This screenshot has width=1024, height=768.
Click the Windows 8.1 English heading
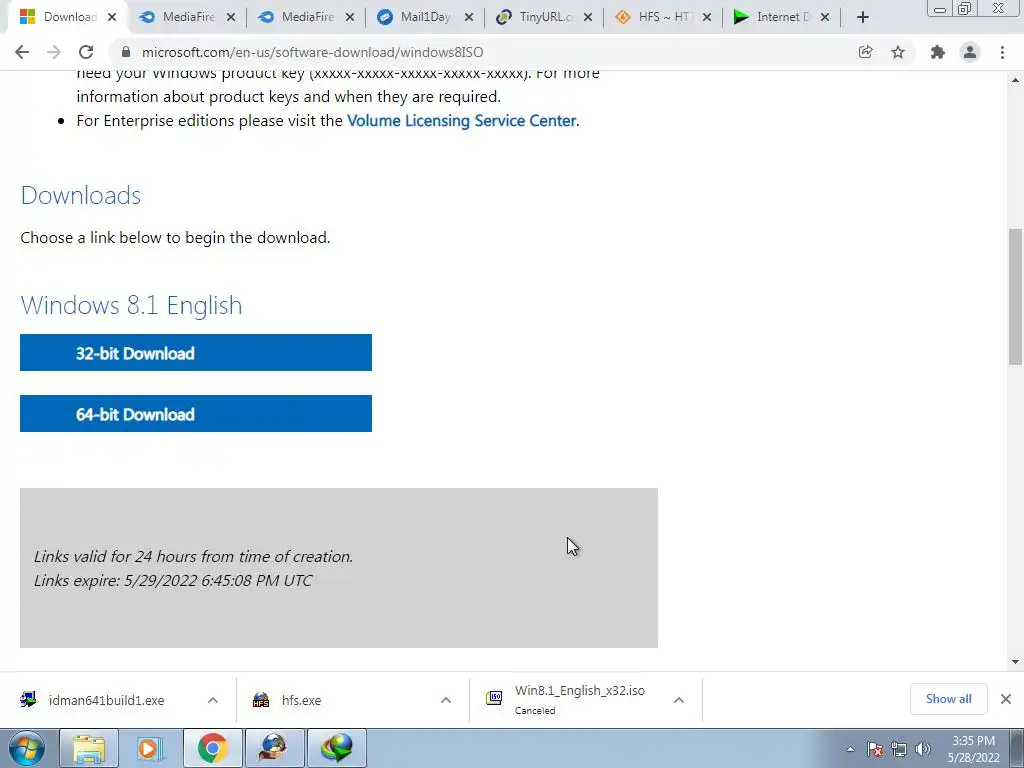(131, 306)
